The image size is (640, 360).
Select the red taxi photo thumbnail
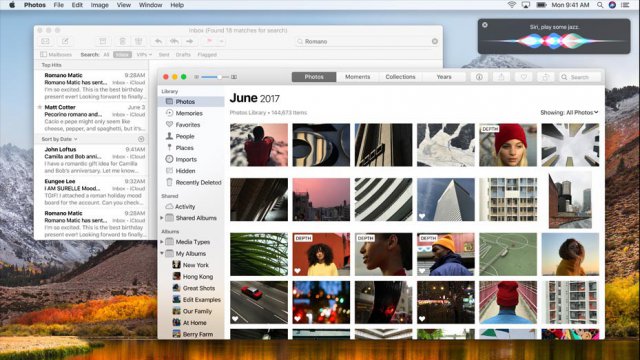(x=259, y=302)
